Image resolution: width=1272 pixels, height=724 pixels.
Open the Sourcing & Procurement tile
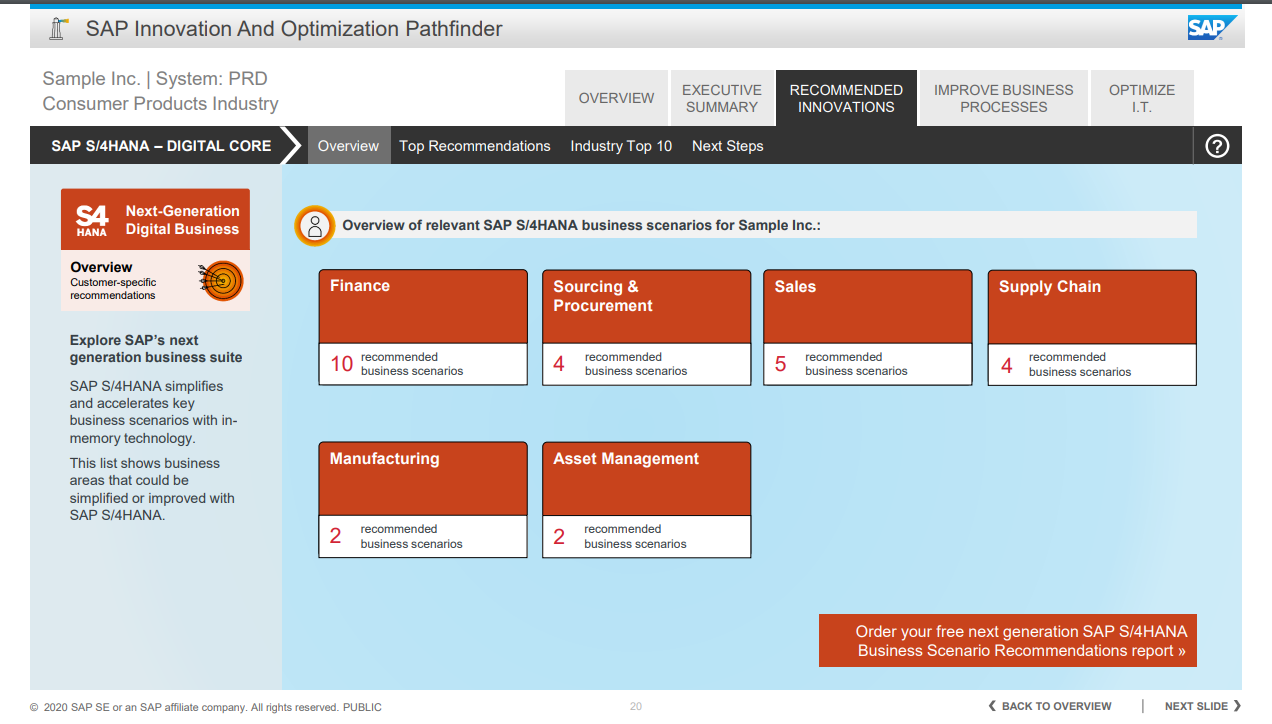(646, 327)
